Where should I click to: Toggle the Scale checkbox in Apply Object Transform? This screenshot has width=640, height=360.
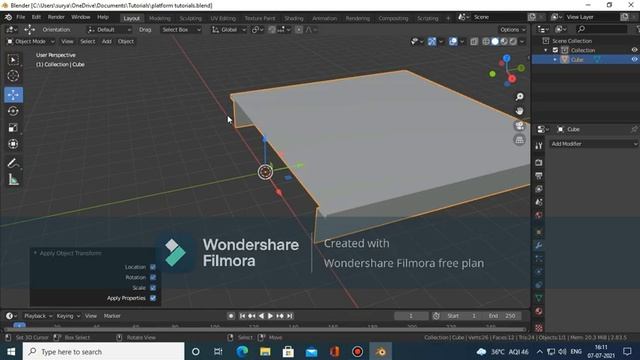point(153,288)
